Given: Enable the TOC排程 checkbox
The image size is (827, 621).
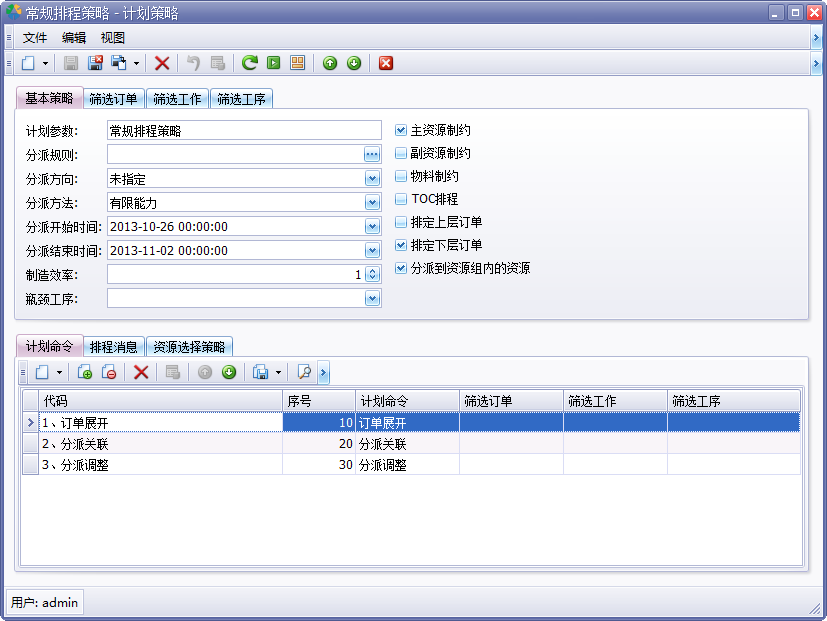Looking at the screenshot, I should (x=401, y=199).
